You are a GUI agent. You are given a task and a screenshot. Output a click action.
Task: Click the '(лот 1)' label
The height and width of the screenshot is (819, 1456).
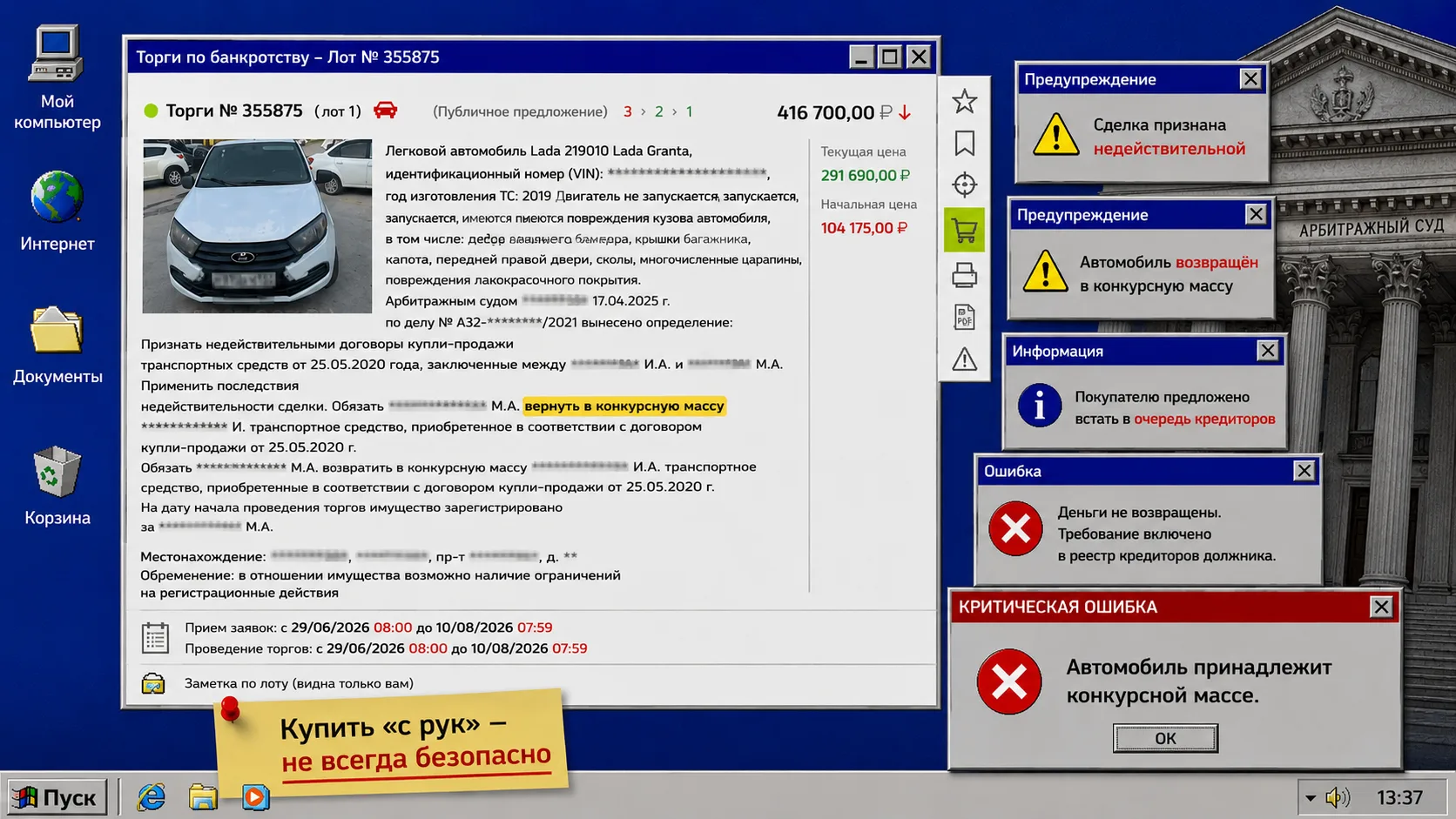[x=338, y=111]
